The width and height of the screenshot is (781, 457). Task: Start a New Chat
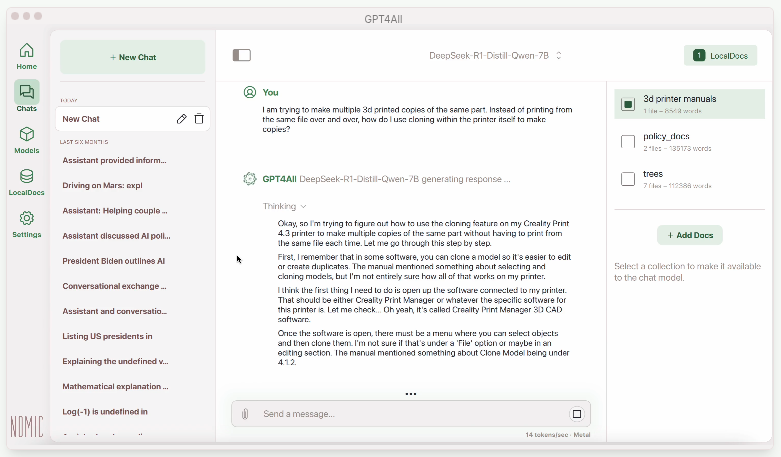coord(133,57)
